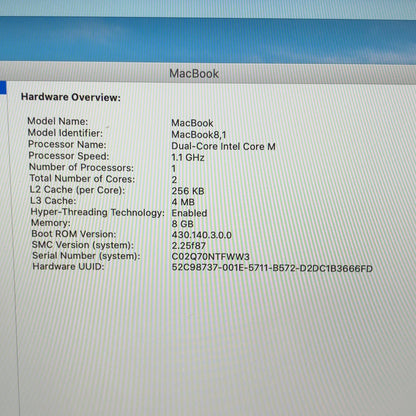Click the 256 KB L2 cache value
The width and height of the screenshot is (416, 416).
tap(188, 191)
